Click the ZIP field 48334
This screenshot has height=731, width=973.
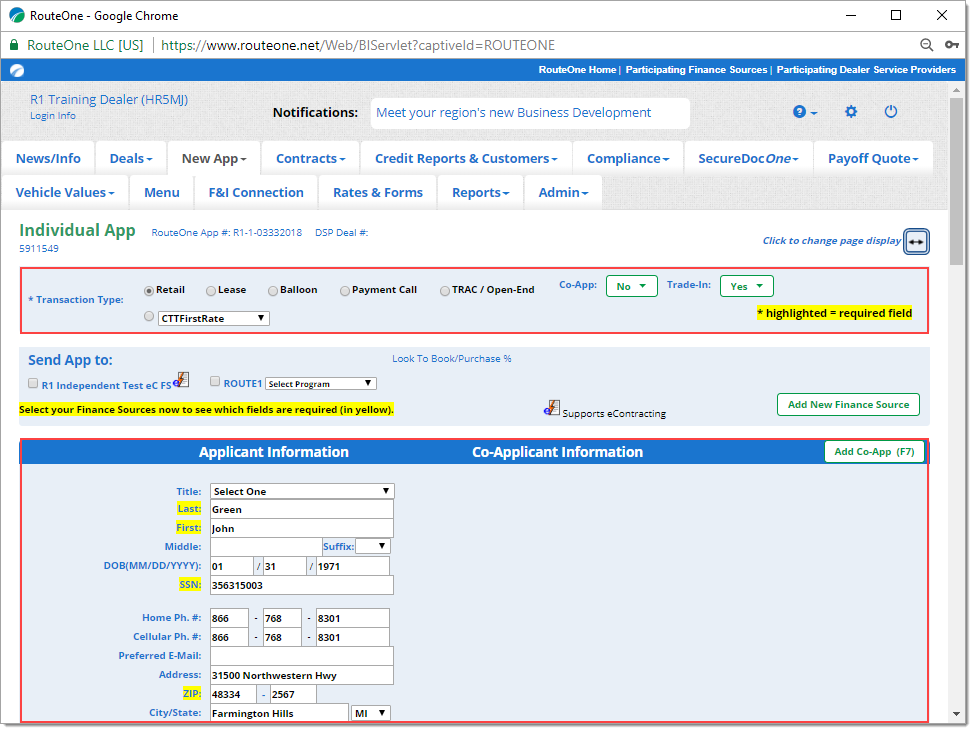coord(233,694)
